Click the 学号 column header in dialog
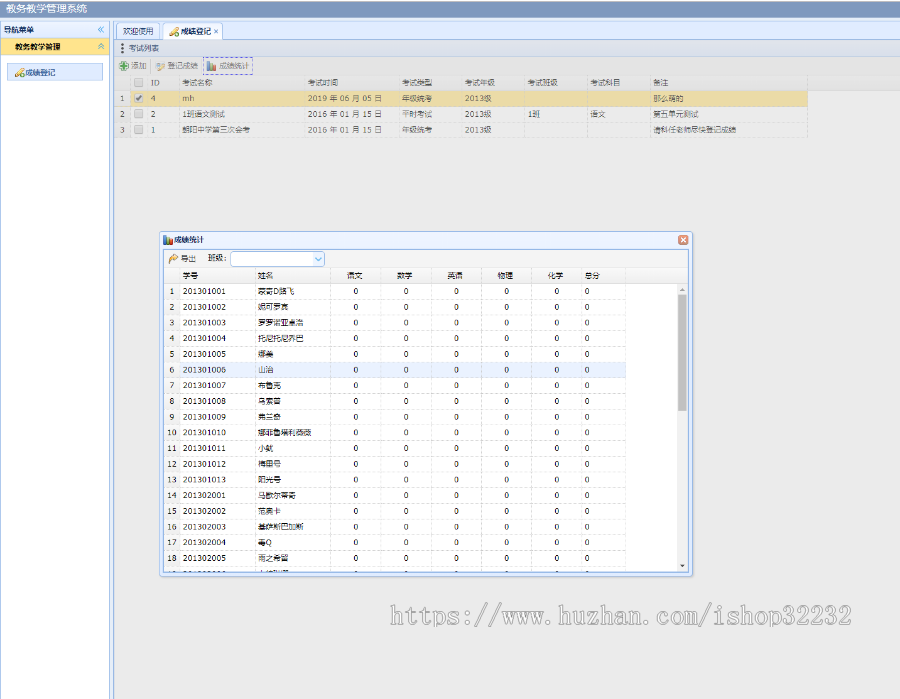 (191, 275)
